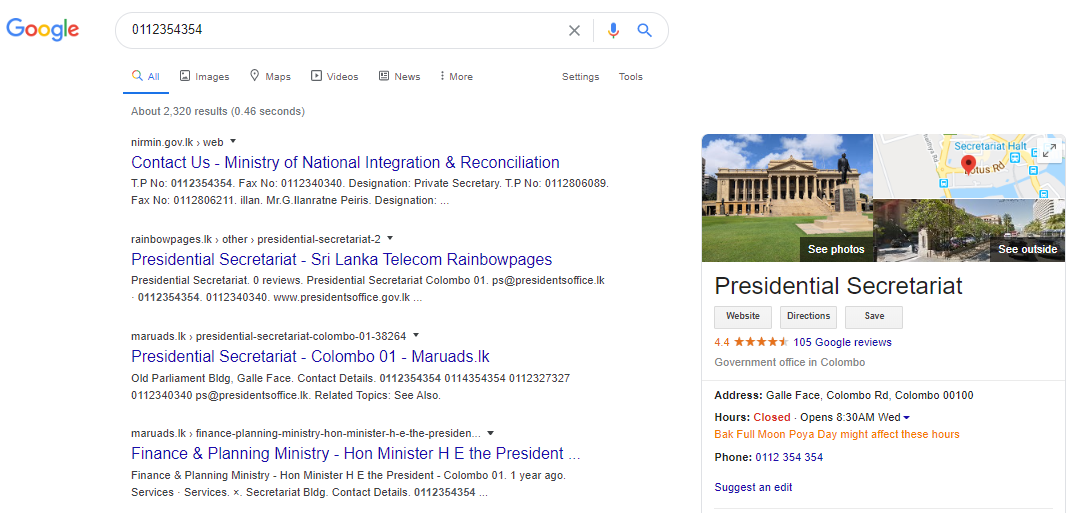This screenshot has width=1076, height=513.
Task: Open the map thumbnail
Action: [x=970, y=166]
